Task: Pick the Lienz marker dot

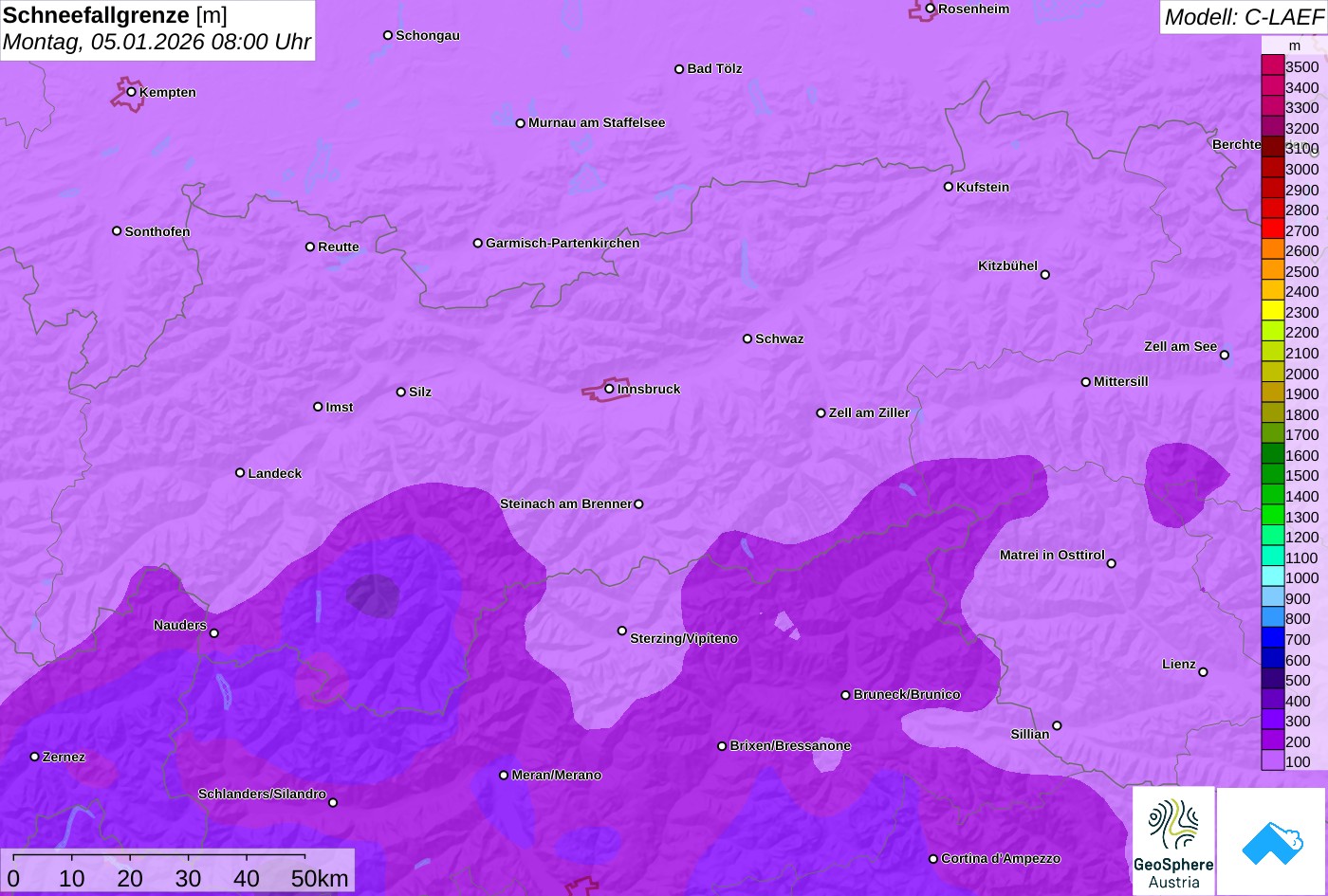Action: point(1203,672)
